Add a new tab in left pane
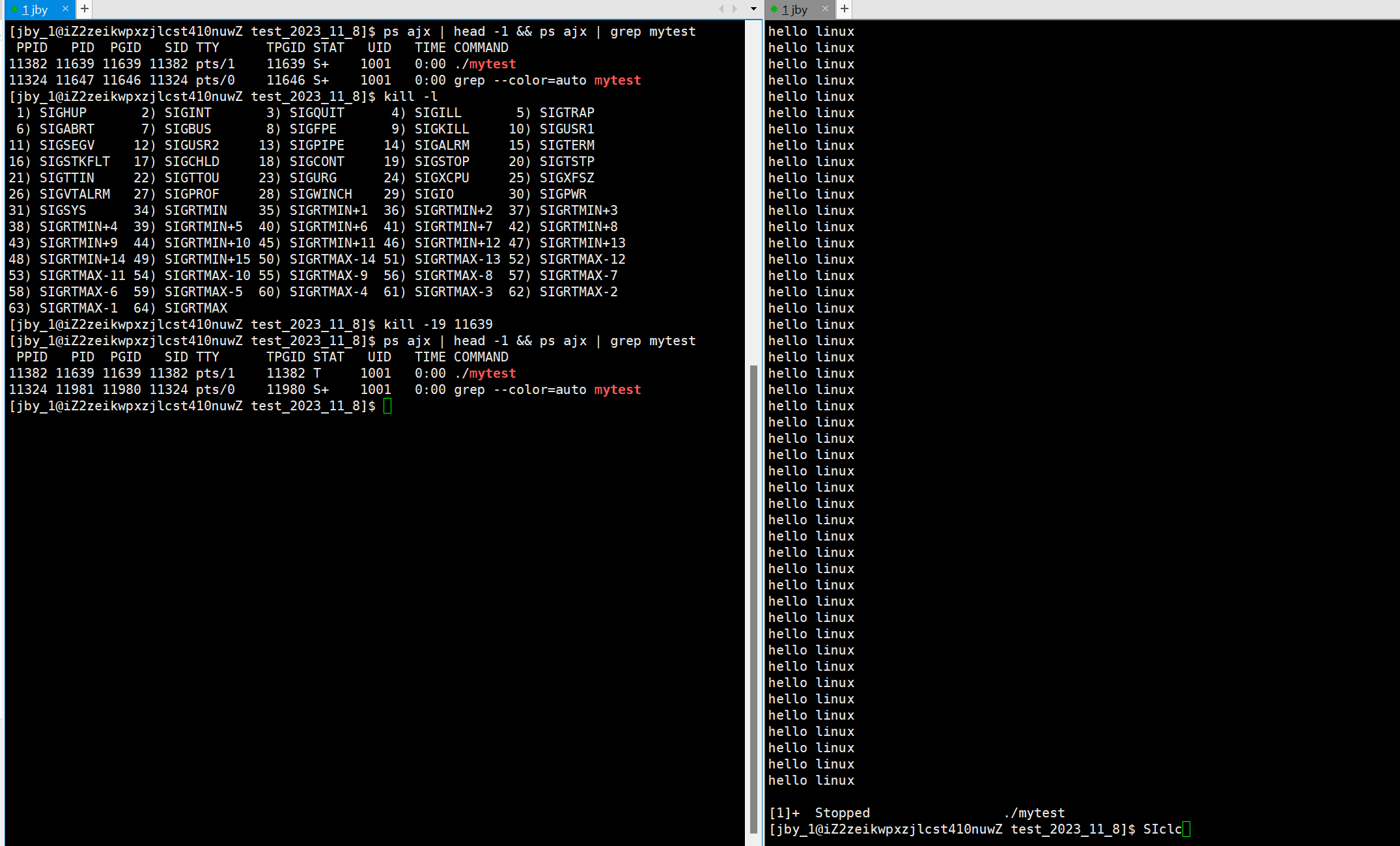The height and width of the screenshot is (846, 1400). 84,9
